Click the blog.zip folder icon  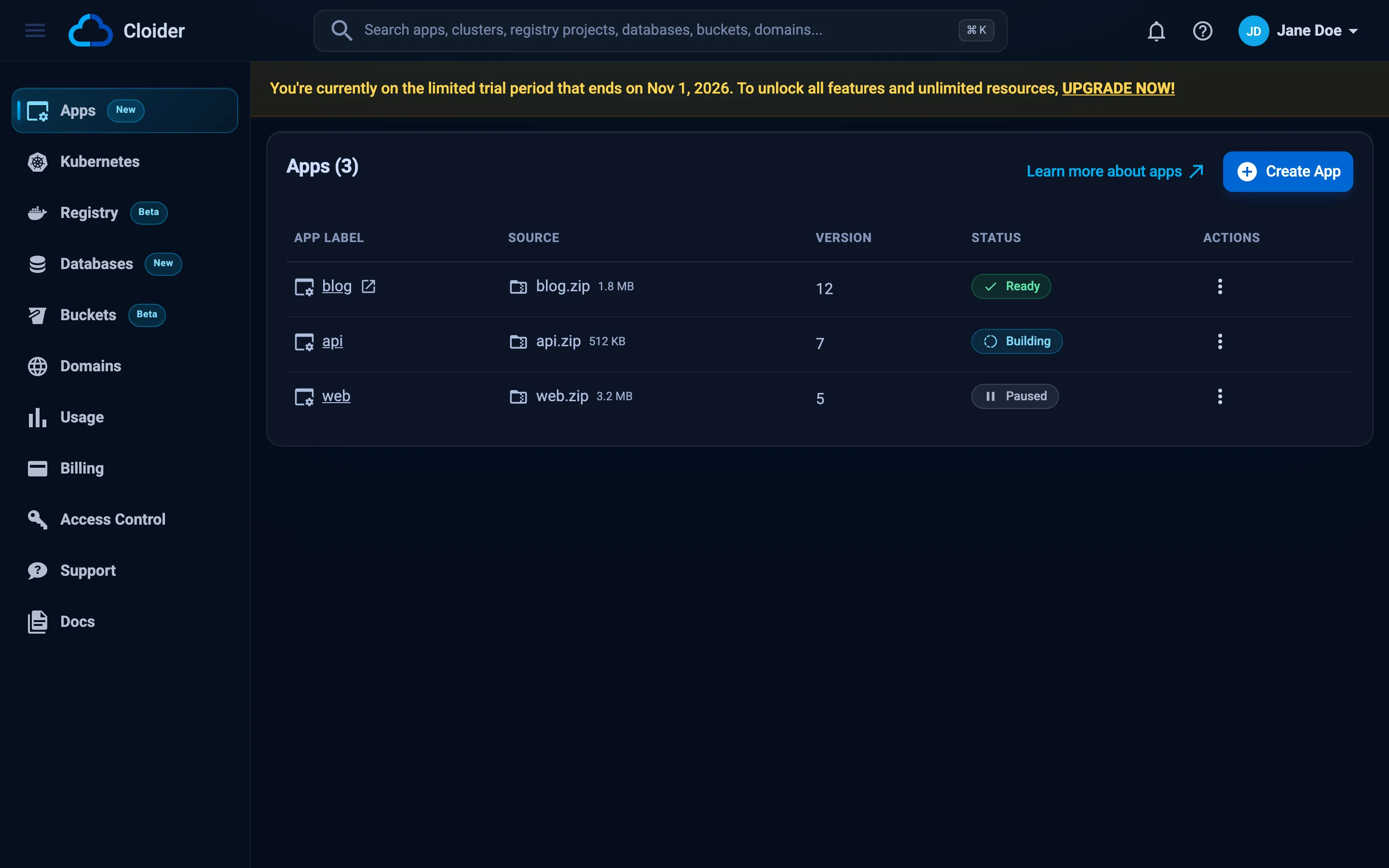[518, 286]
